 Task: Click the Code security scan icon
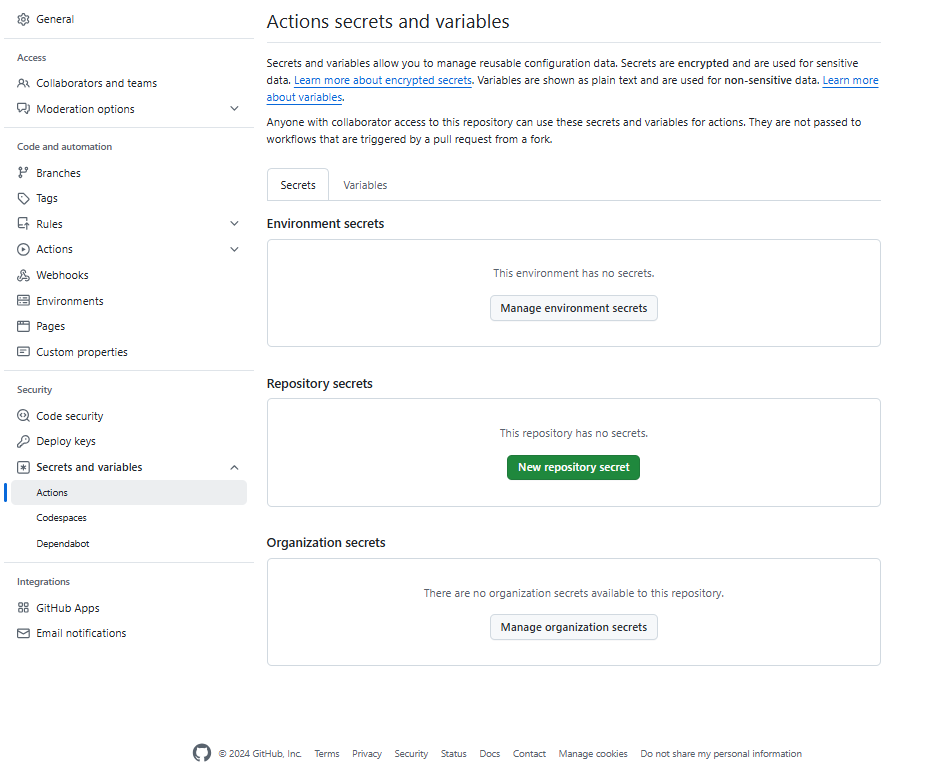[23, 416]
